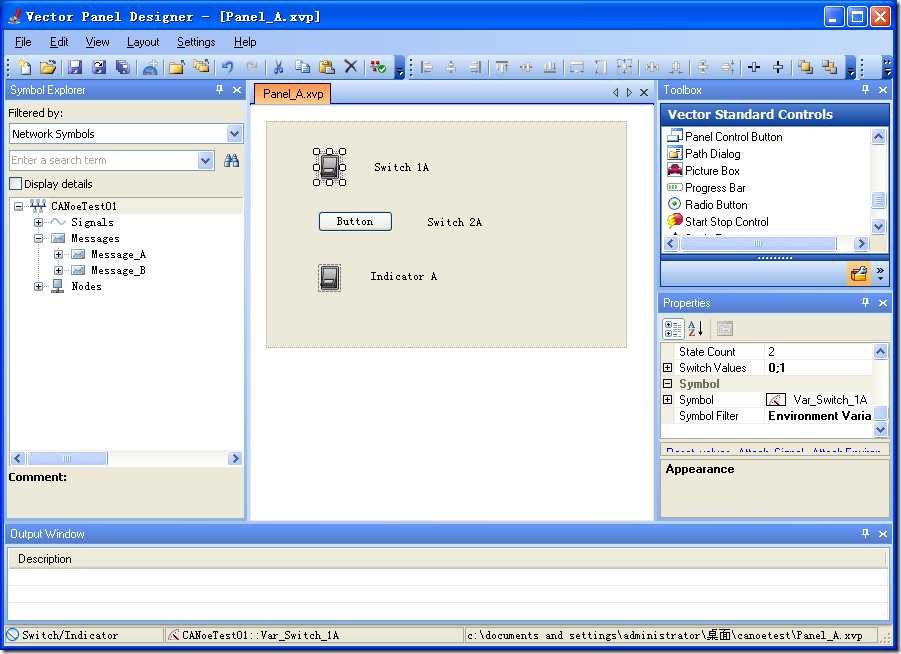Select the Switch 1A control on canvas

[x=329, y=167]
